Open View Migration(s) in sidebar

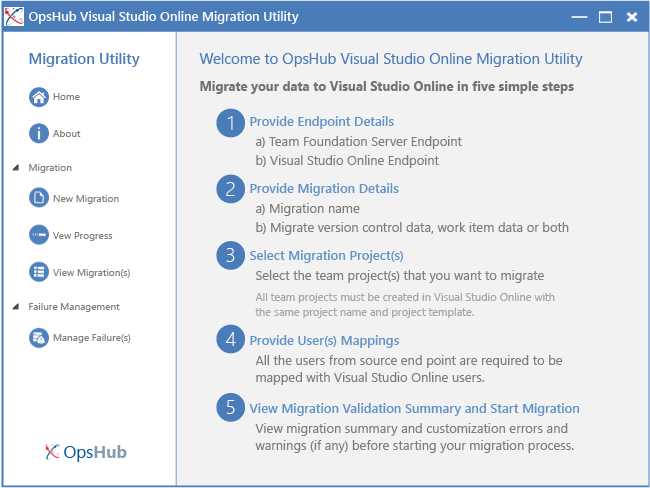pos(91,272)
